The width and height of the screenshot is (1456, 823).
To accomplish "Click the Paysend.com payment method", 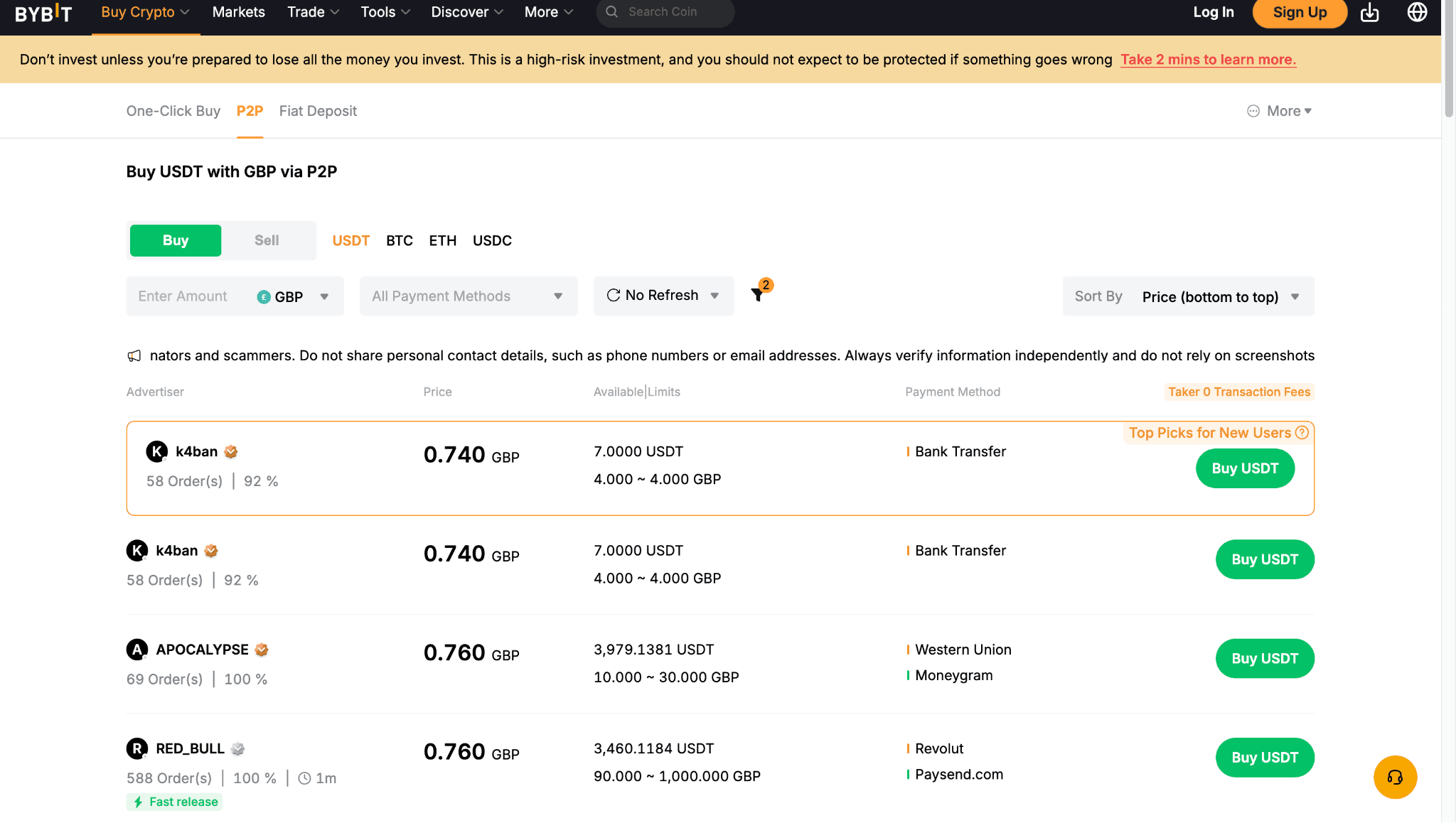I will (x=959, y=774).
